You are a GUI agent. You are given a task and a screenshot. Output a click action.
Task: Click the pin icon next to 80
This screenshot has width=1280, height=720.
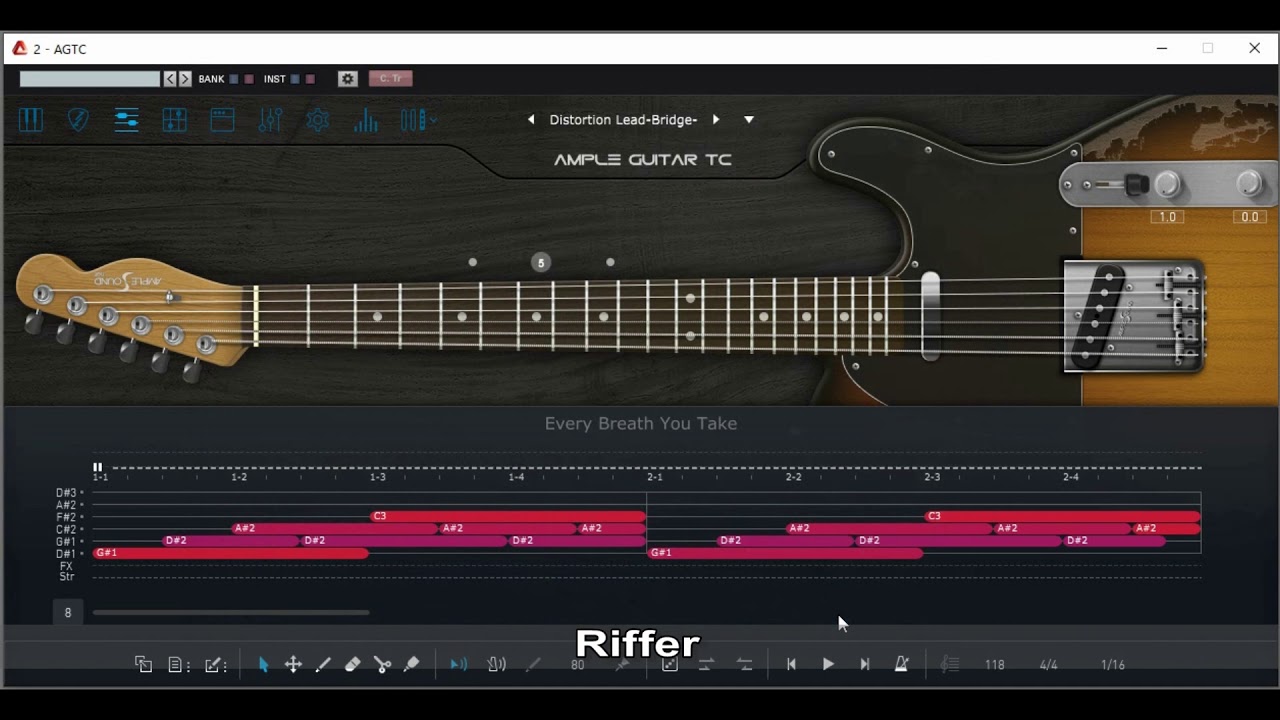point(622,665)
